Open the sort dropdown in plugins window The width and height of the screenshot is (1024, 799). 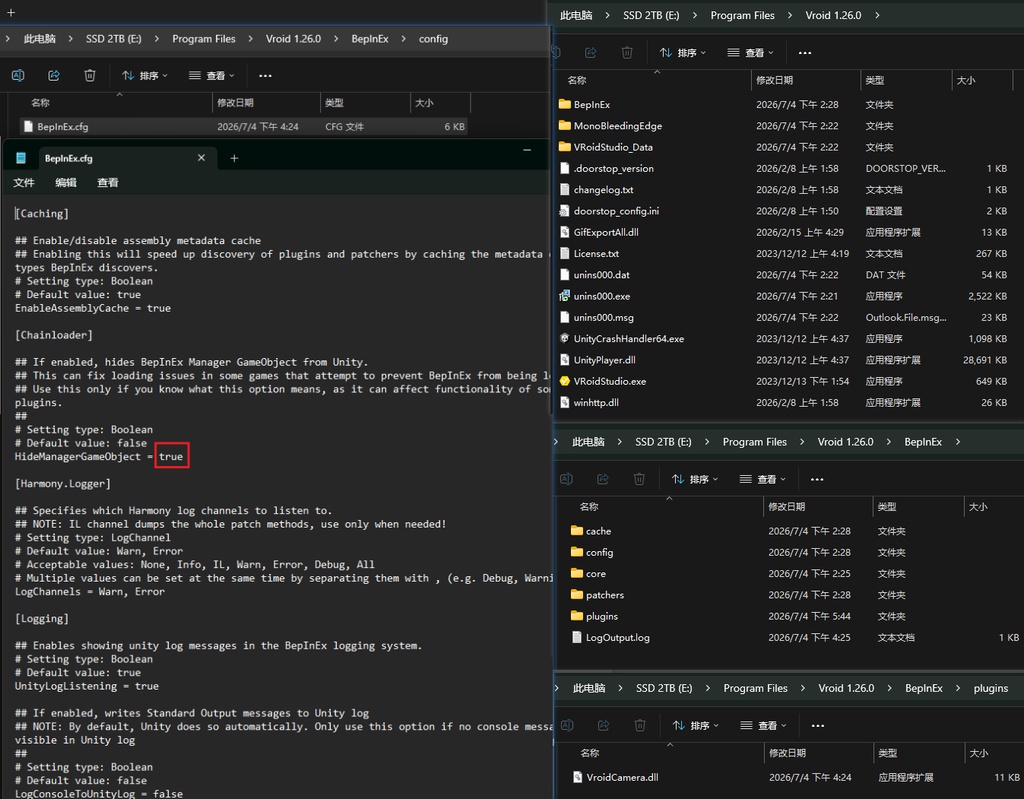pos(696,725)
